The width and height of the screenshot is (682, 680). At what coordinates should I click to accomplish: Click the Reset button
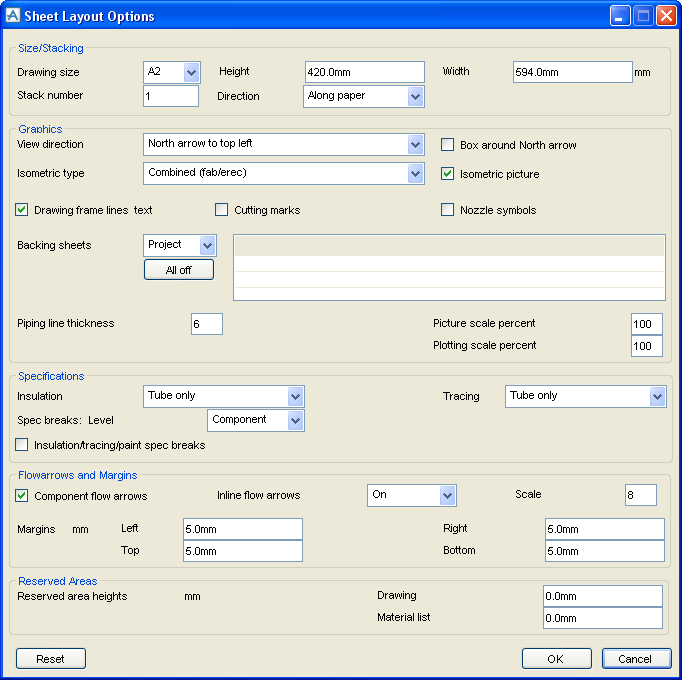[x=51, y=658]
